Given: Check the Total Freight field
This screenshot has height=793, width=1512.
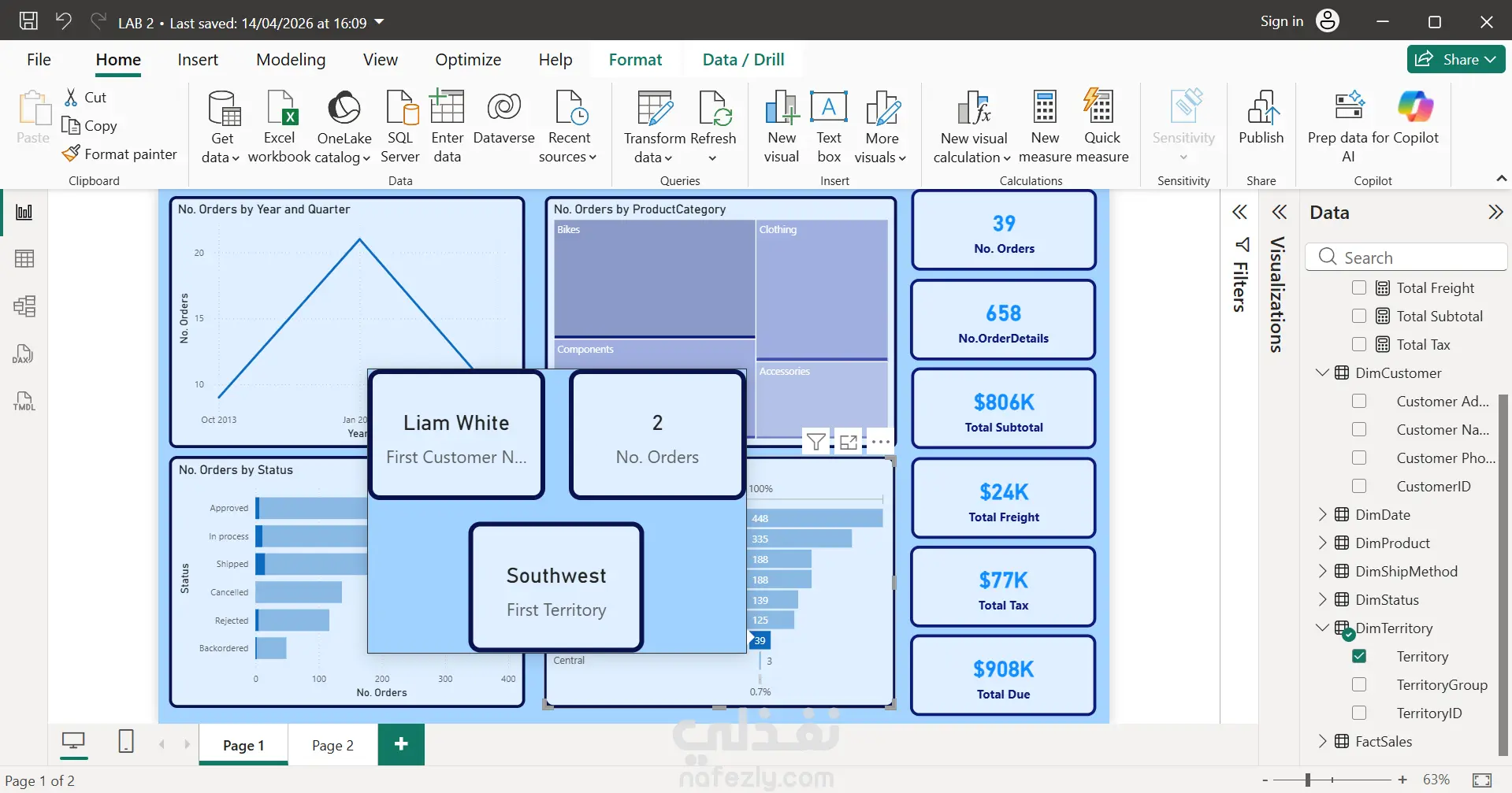Looking at the screenshot, I should point(1359,287).
